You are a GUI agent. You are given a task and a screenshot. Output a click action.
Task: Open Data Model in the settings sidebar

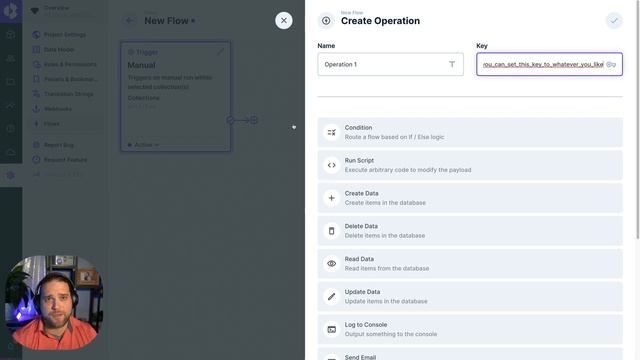[x=59, y=49]
